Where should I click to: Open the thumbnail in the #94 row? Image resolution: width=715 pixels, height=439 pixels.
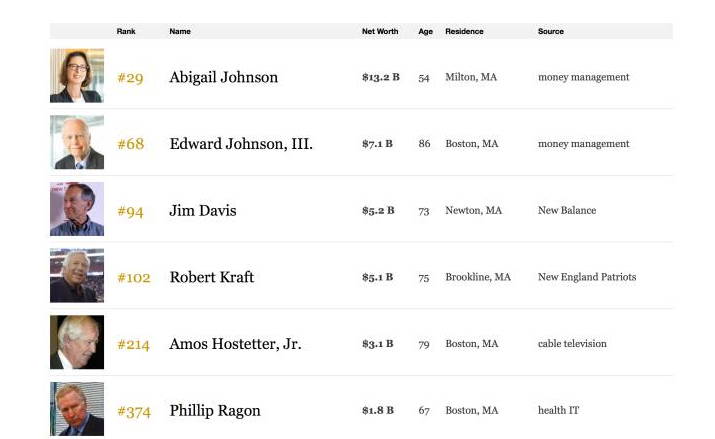coord(77,209)
